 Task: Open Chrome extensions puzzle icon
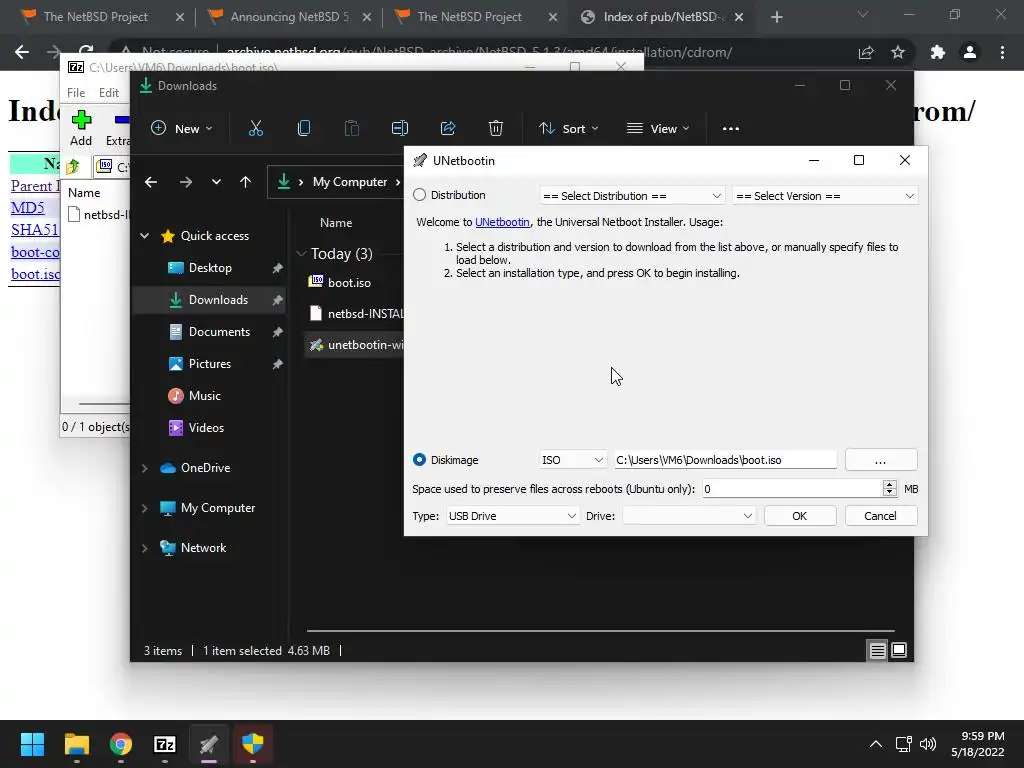938,52
